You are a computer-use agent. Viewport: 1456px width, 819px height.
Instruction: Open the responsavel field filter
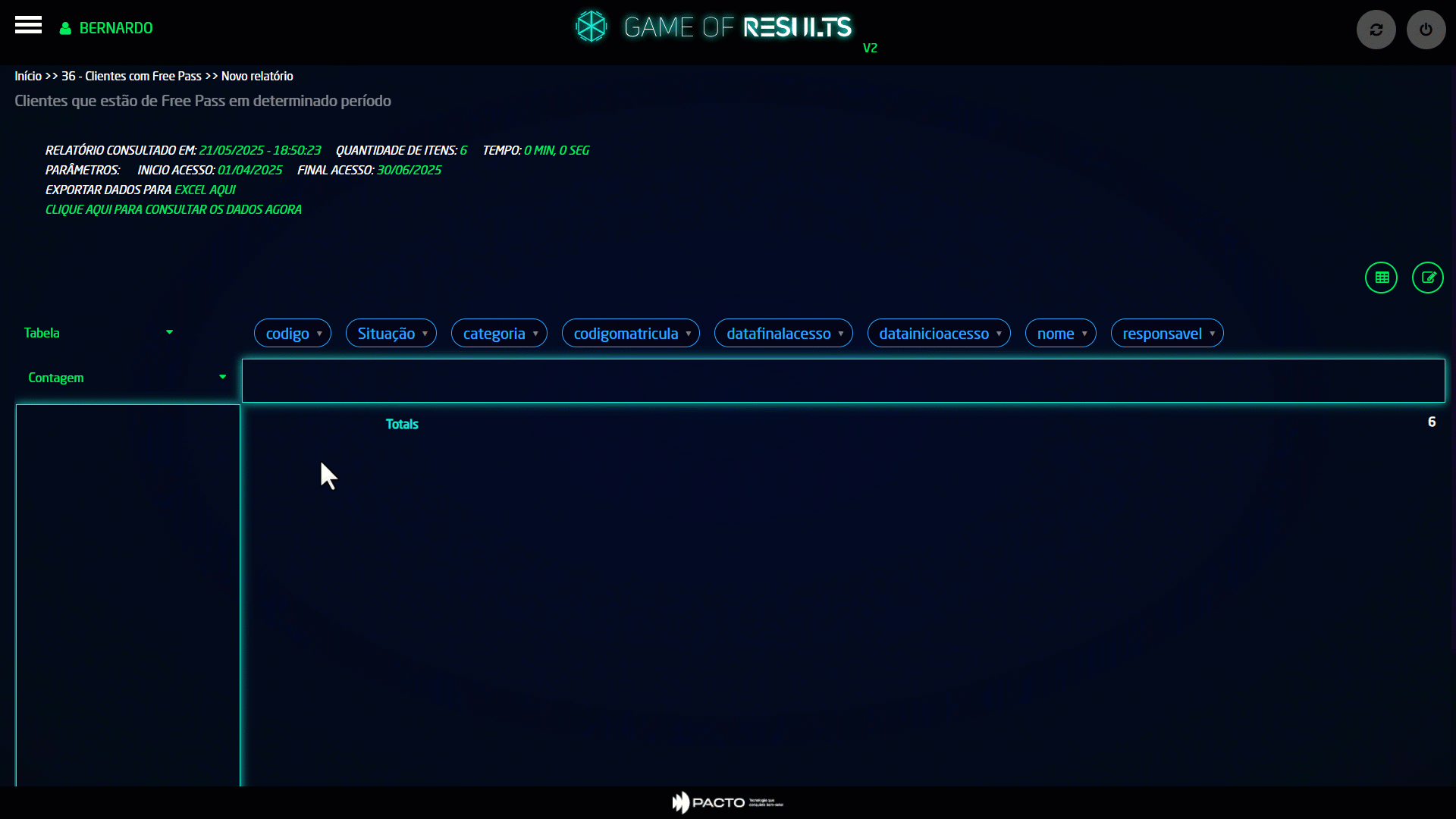click(1212, 334)
